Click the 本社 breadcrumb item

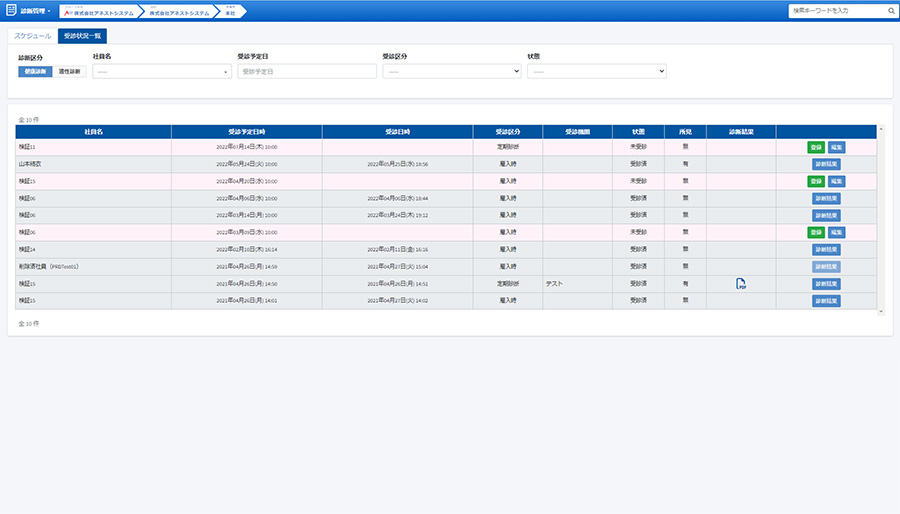click(x=230, y=12)
